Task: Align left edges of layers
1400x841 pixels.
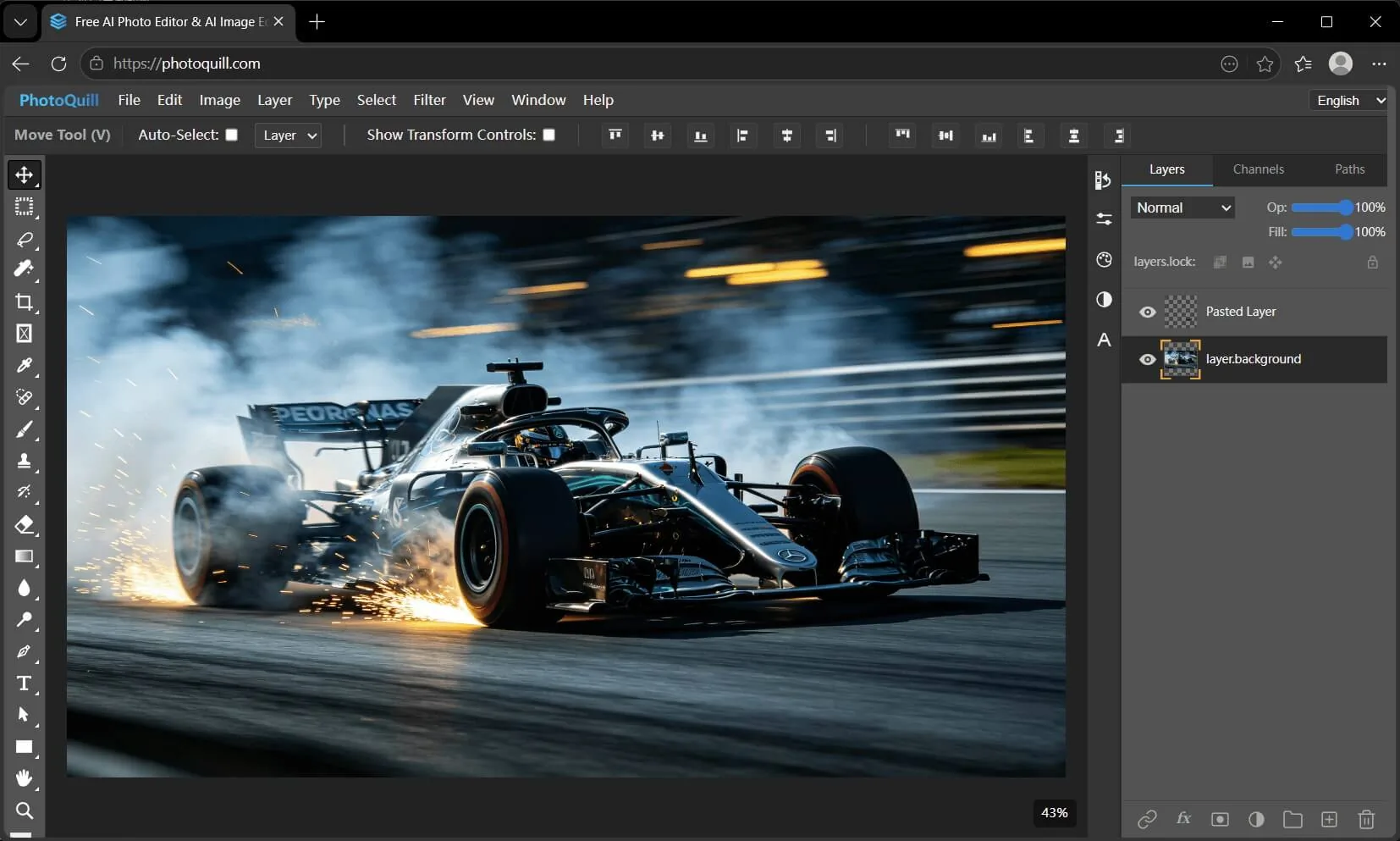Action: coord(743,136)
